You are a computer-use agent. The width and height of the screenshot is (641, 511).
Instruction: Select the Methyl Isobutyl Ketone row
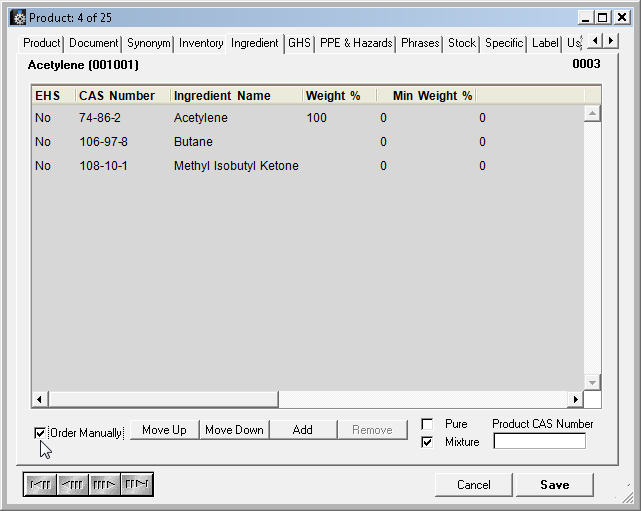point(236,166)
